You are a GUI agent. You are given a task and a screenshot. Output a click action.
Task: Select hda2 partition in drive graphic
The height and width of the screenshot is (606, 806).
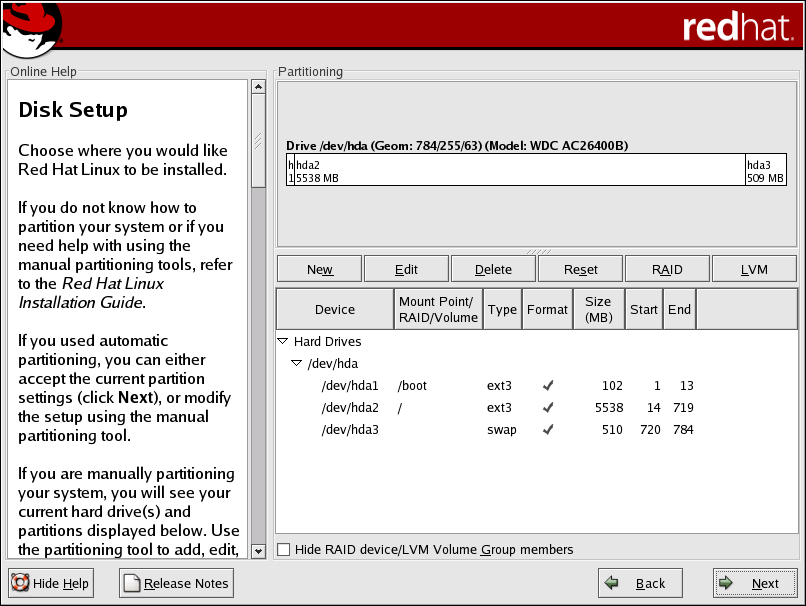[519, 169]
